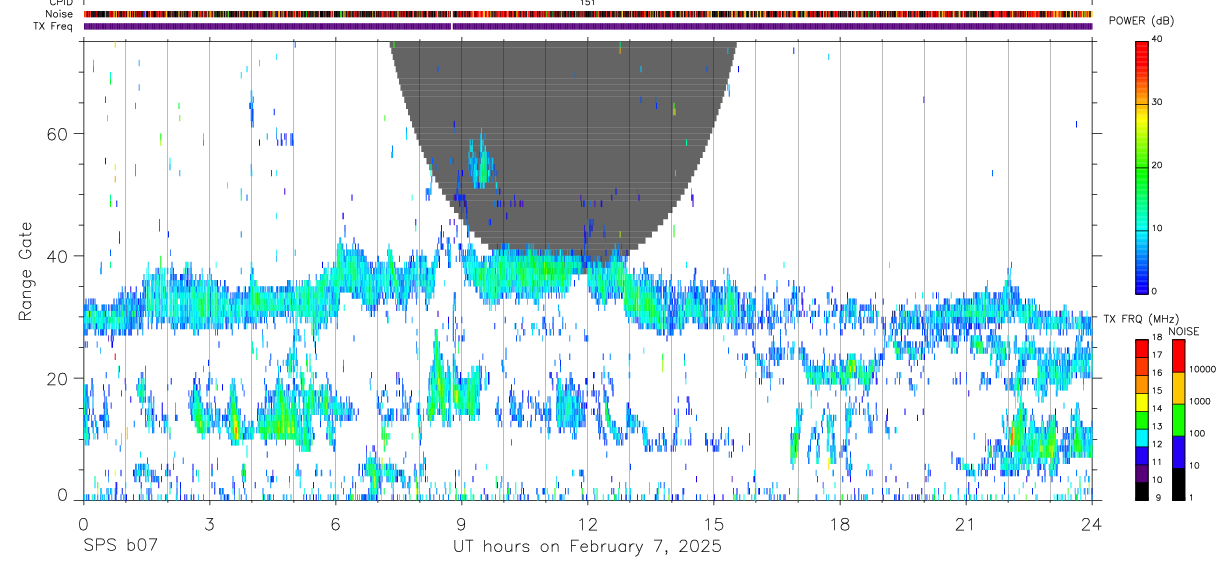The width and height of the screenshot is (1228, 567).
Task: Click the 0 tick on UT hours axis
Action: 83,524
